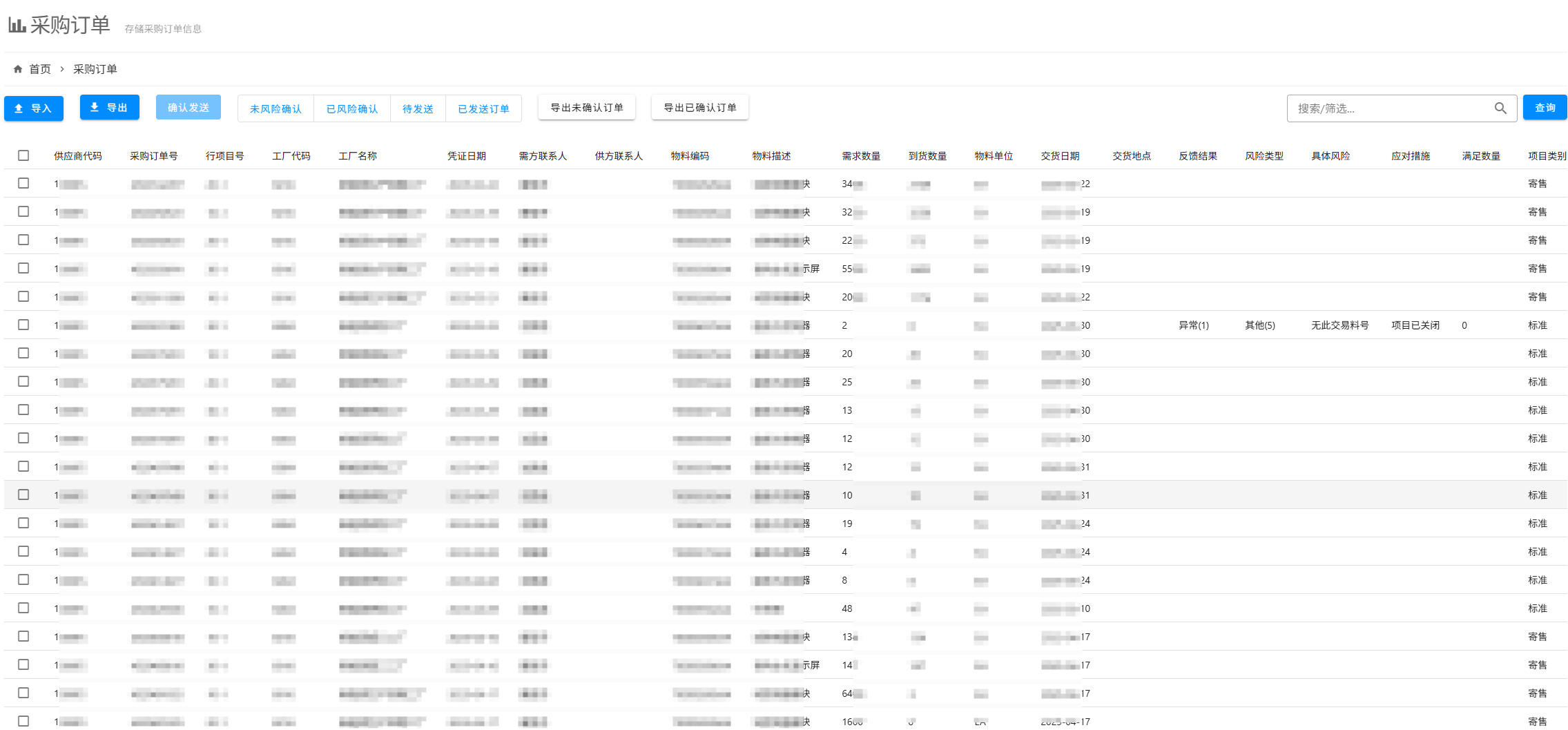Select the checkbox for the 异常(1) row
Screen dimensions: 1568x730
[23, 325]
